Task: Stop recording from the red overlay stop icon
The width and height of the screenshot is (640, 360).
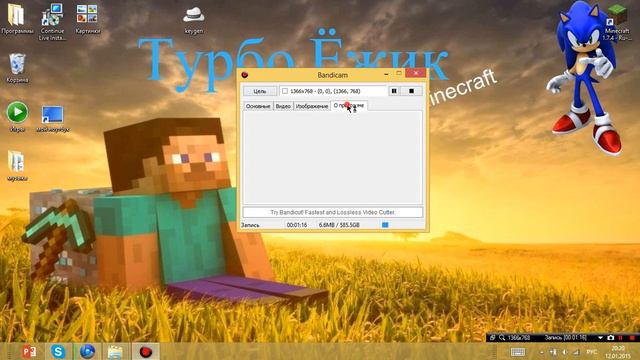Action: click(632, 338)
